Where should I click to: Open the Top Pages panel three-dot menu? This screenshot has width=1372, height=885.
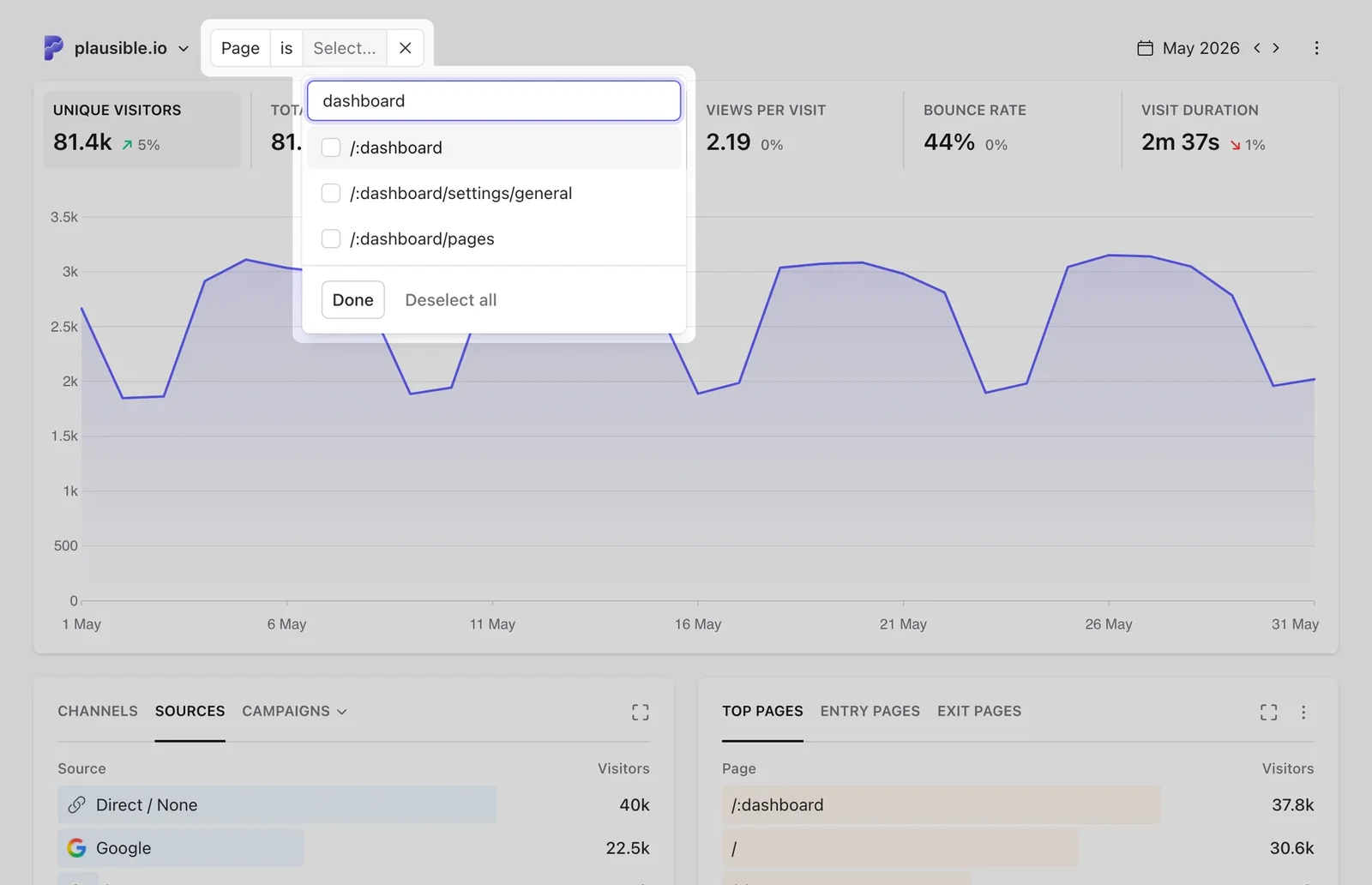[x=1303, y=712]
